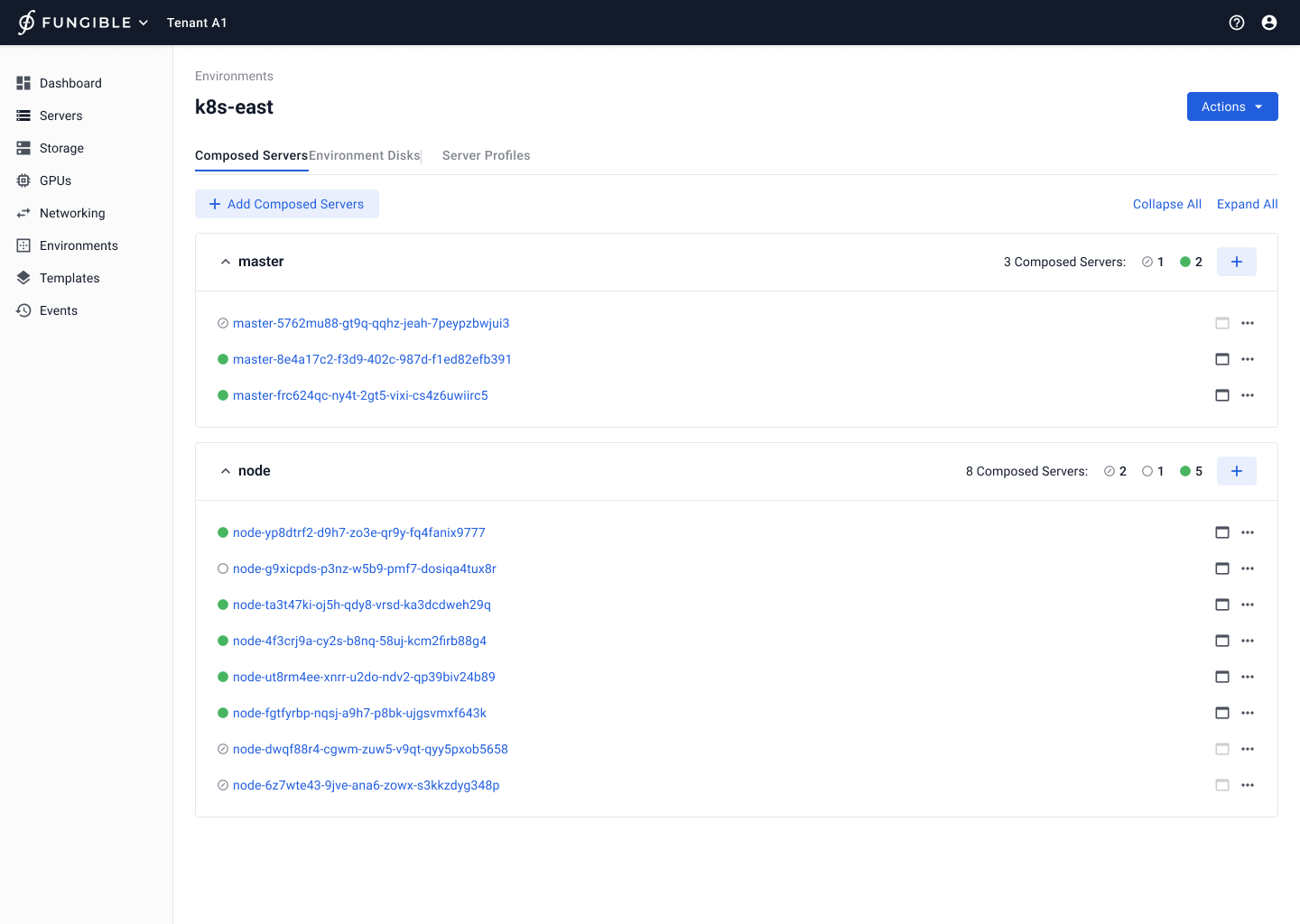
Task: Collapse the master server group
Action: [226, 262]
